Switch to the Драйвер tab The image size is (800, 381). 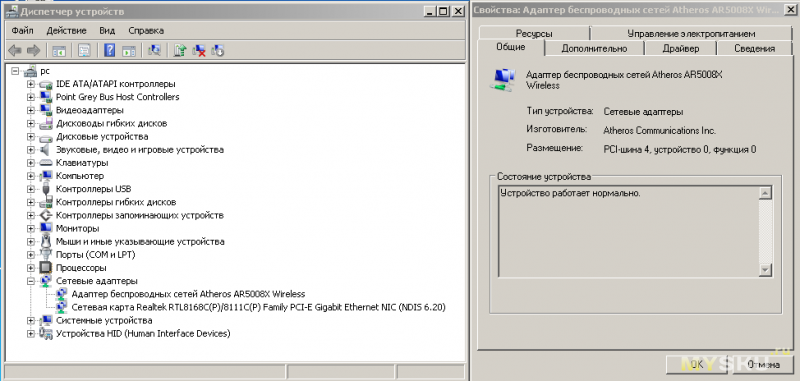(x=681, y=48)
